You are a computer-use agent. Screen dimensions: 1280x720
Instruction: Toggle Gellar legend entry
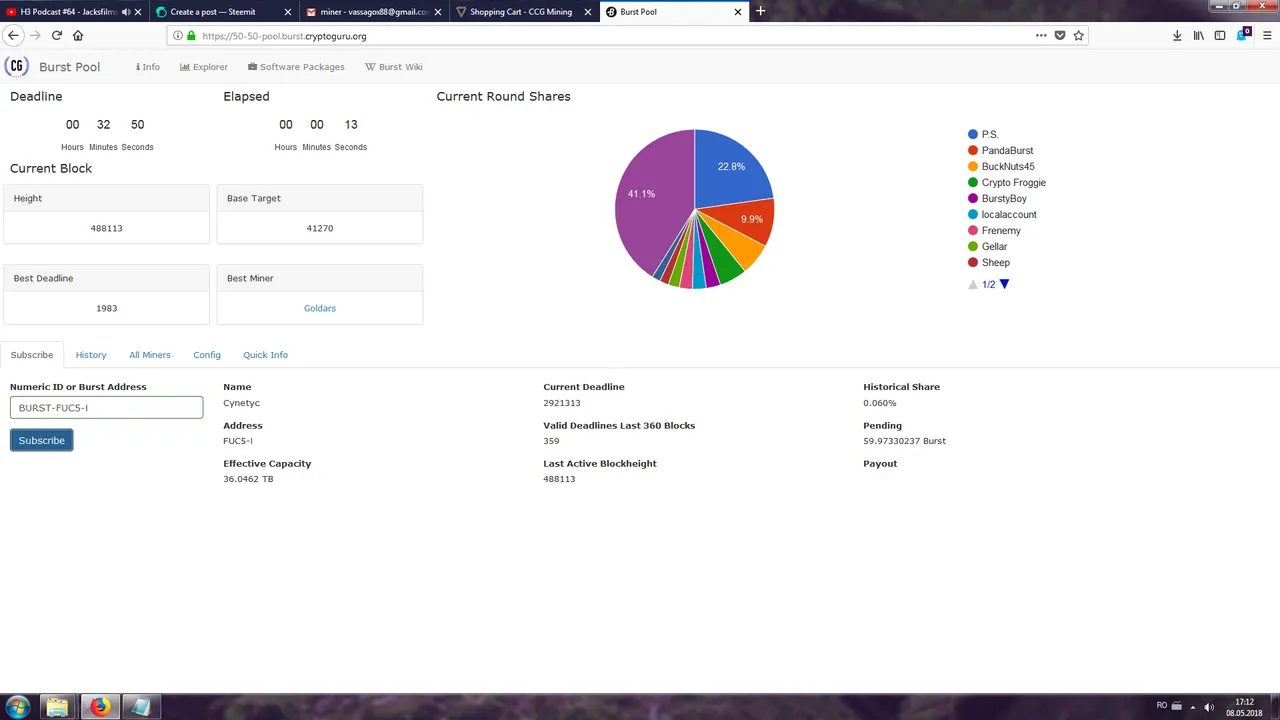pos(988,246)
